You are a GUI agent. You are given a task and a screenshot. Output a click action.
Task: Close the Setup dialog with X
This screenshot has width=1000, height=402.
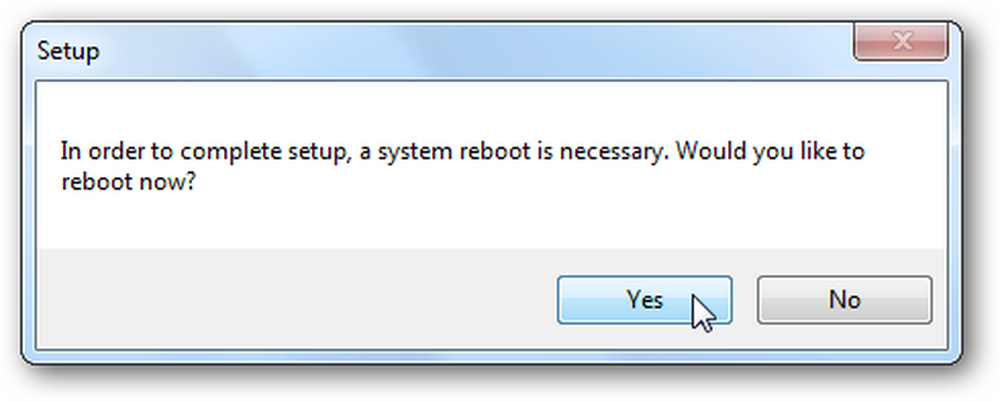pyautogui.click(x=901, y=43)
